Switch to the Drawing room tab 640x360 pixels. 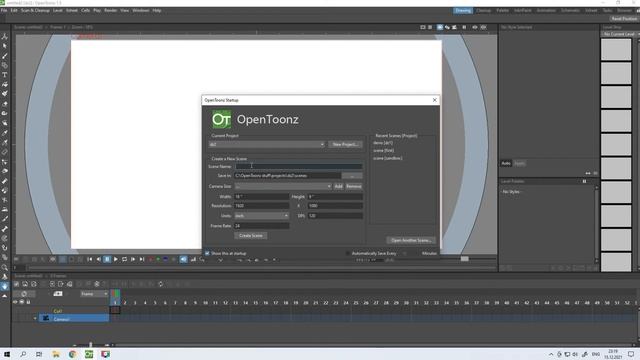pos(463,11)
